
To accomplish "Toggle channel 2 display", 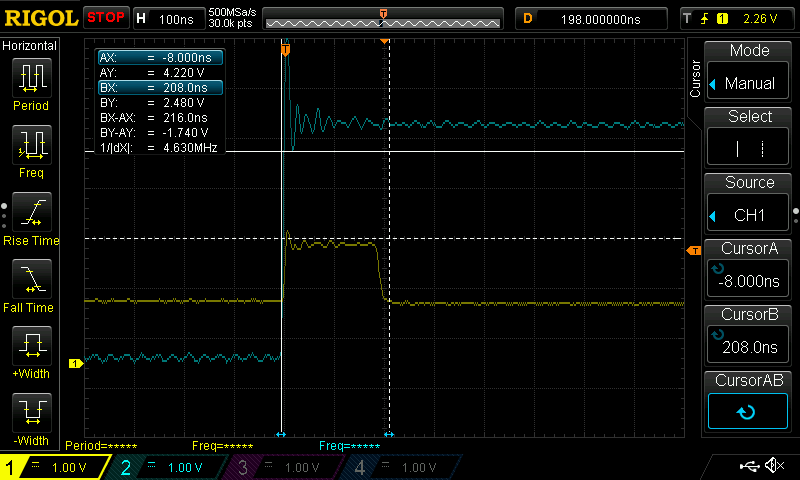I will (169, 467).
